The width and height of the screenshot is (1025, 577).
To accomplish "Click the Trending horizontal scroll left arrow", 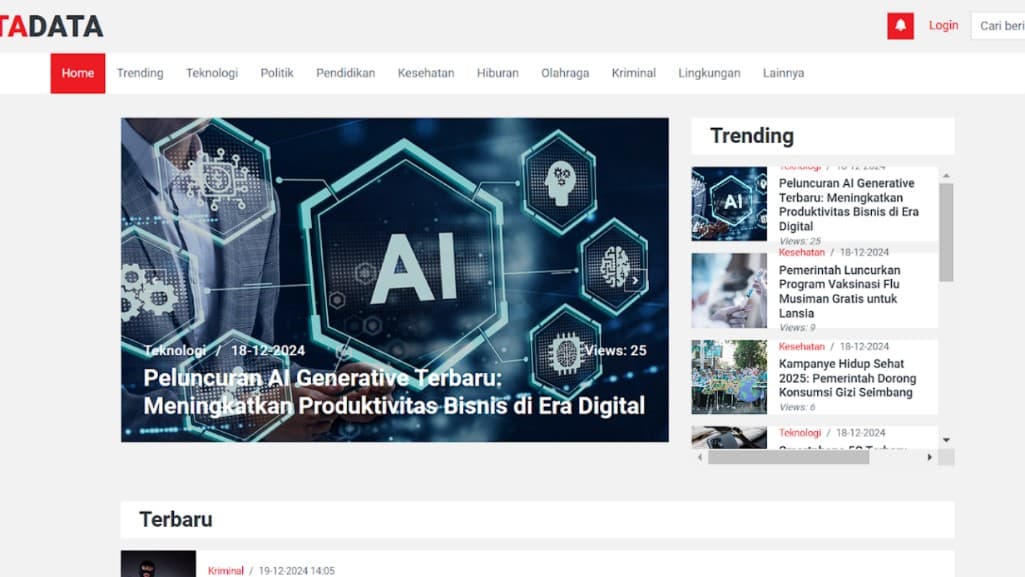I will [x=699, y=457].
